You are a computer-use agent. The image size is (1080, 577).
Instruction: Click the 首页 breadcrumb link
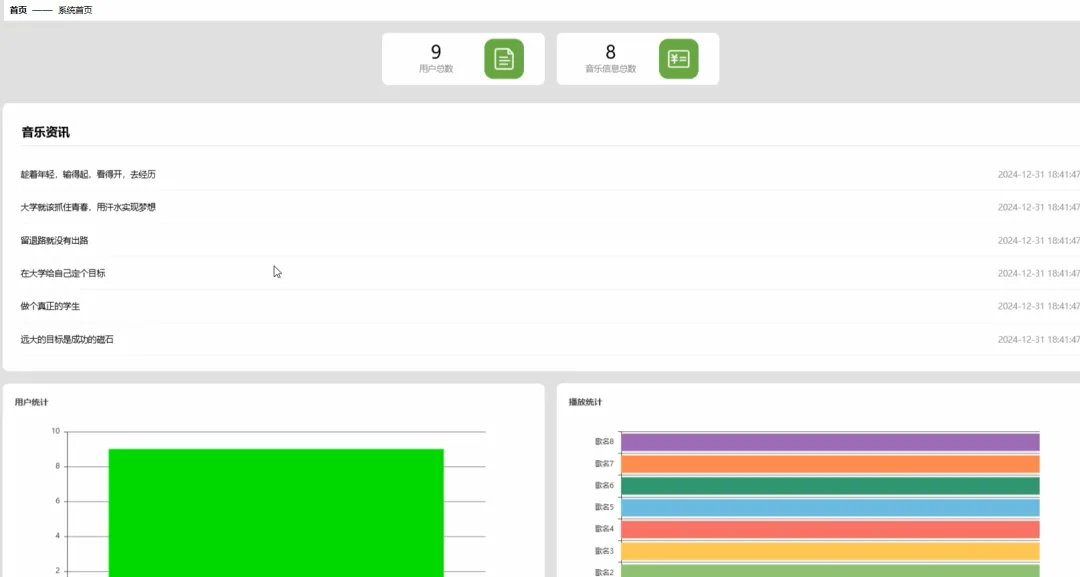(18, 10)
